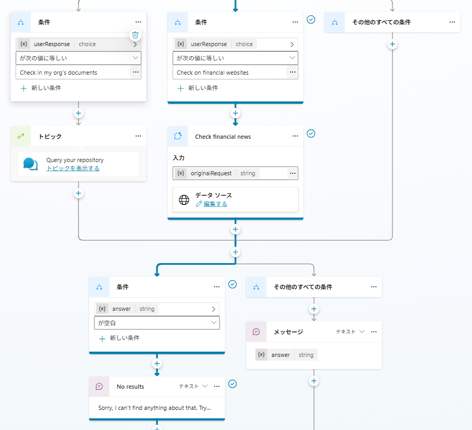This screenshot has width=472, height=430.
Task: Open operator dropdown in the org's documents condition
Action: (x=78, y=58)
